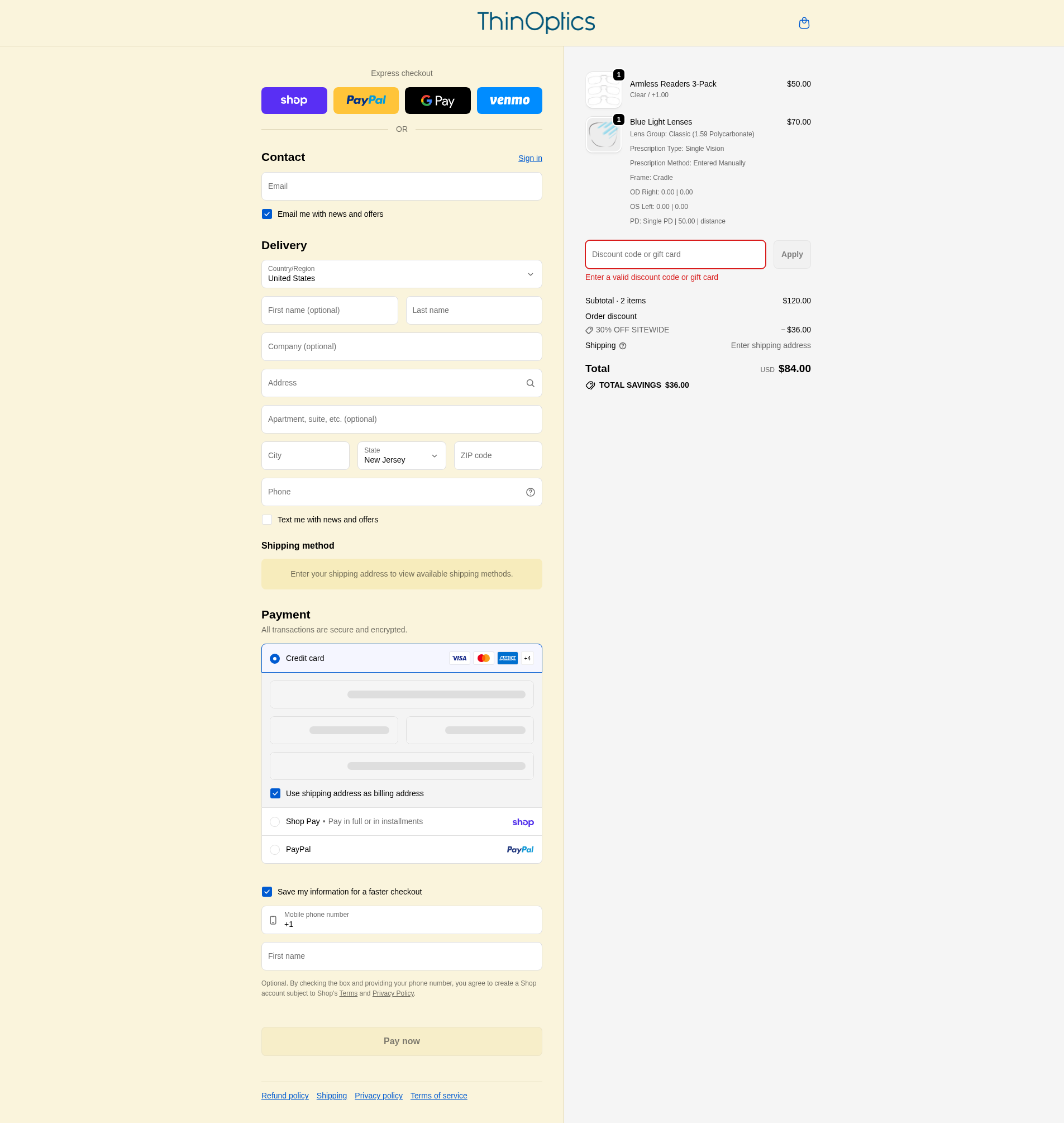Uncheck Email me with news and offers
This screenshot has width=1064, height=1123.
(x=267, y=214)
